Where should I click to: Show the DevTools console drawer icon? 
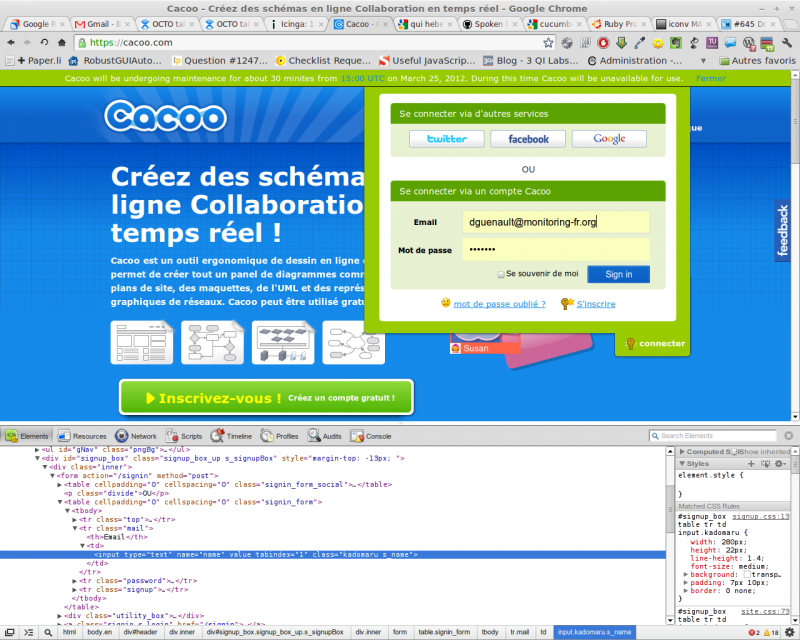pos(29,632)
